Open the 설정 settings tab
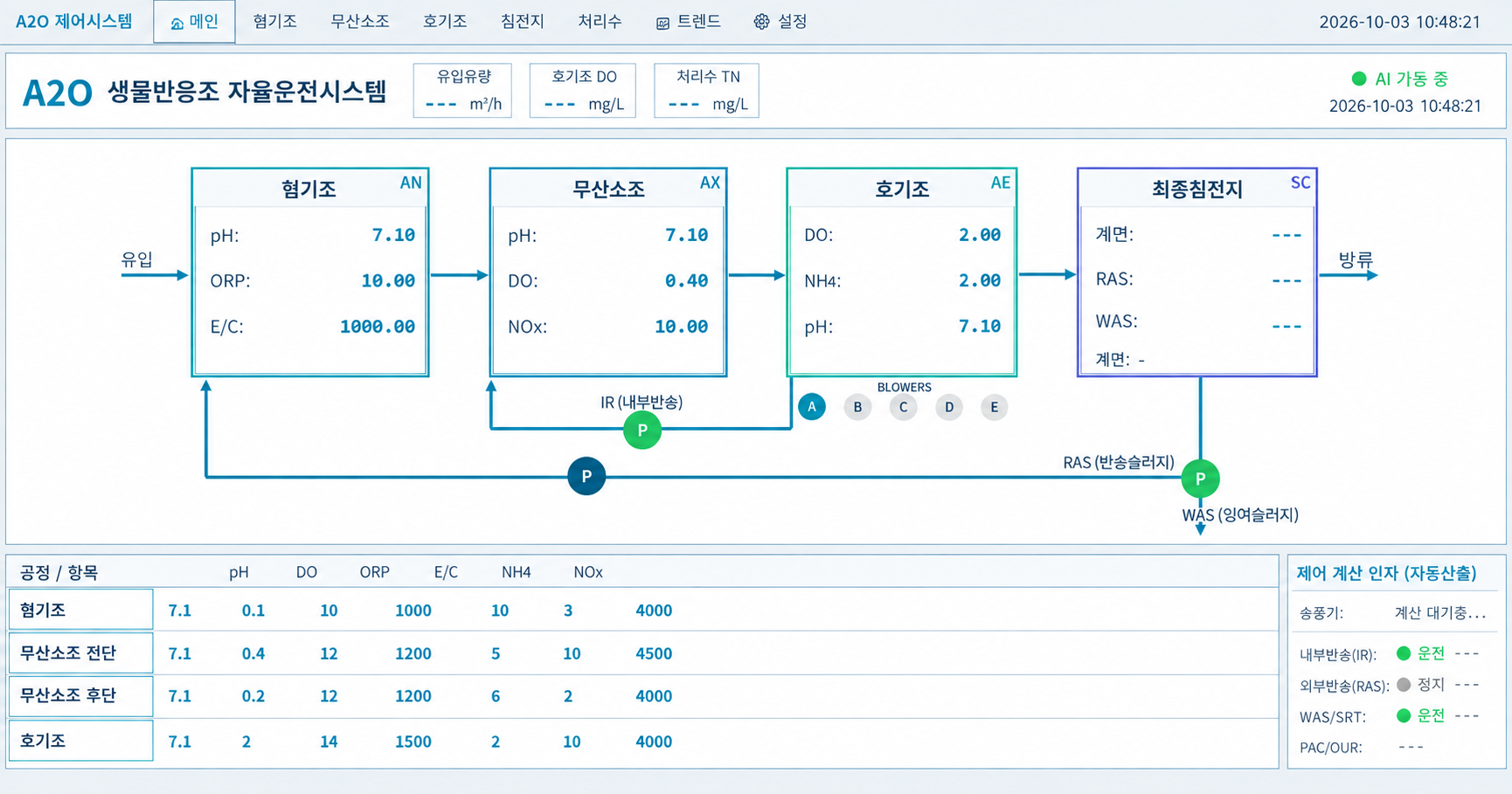Screen dimensions: 1512x794 click(x=780, y=22)
